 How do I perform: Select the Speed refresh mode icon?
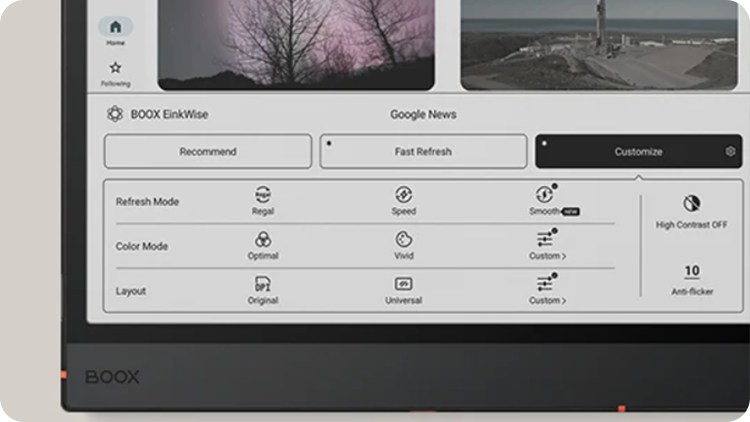coord(404,195)
